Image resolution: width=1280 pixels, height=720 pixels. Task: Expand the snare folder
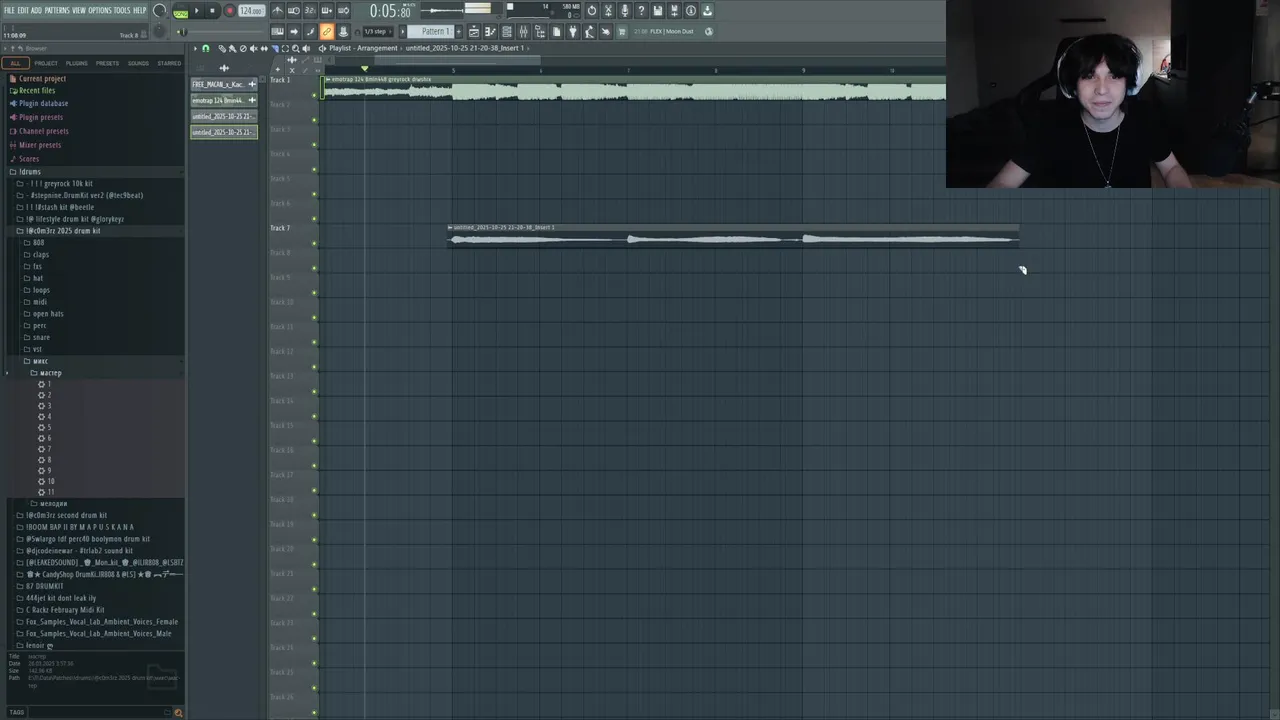tap(41, 337)
